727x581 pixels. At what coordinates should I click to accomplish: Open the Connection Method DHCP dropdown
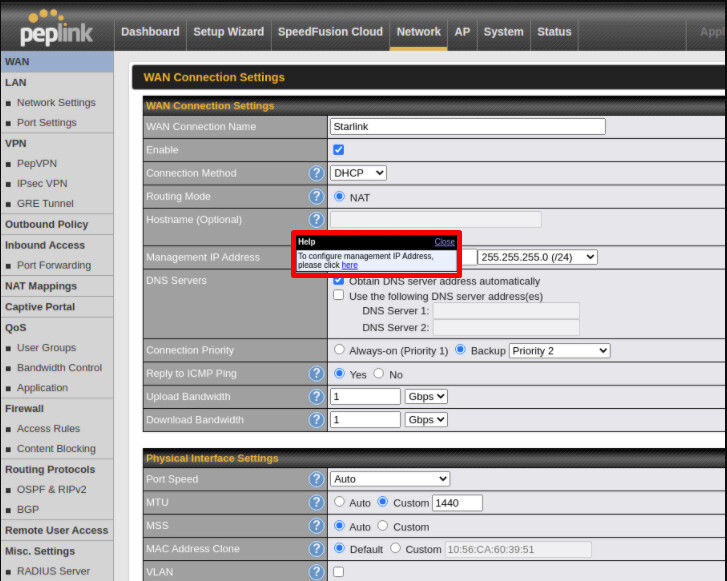(x=358, y=173)
